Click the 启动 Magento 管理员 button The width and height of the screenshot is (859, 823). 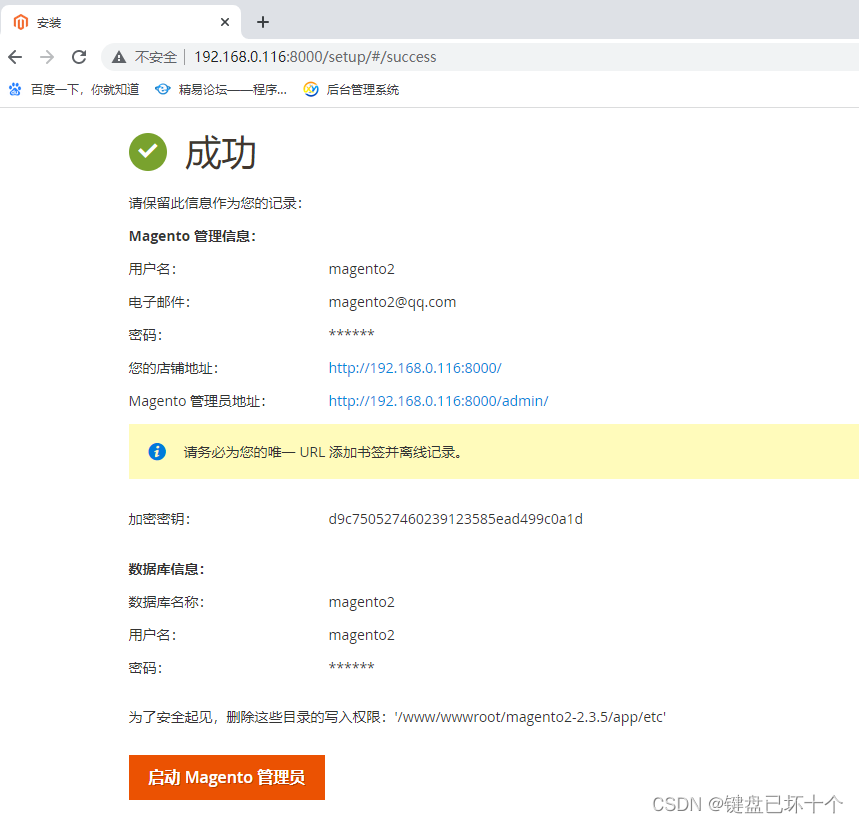[226, 777]
